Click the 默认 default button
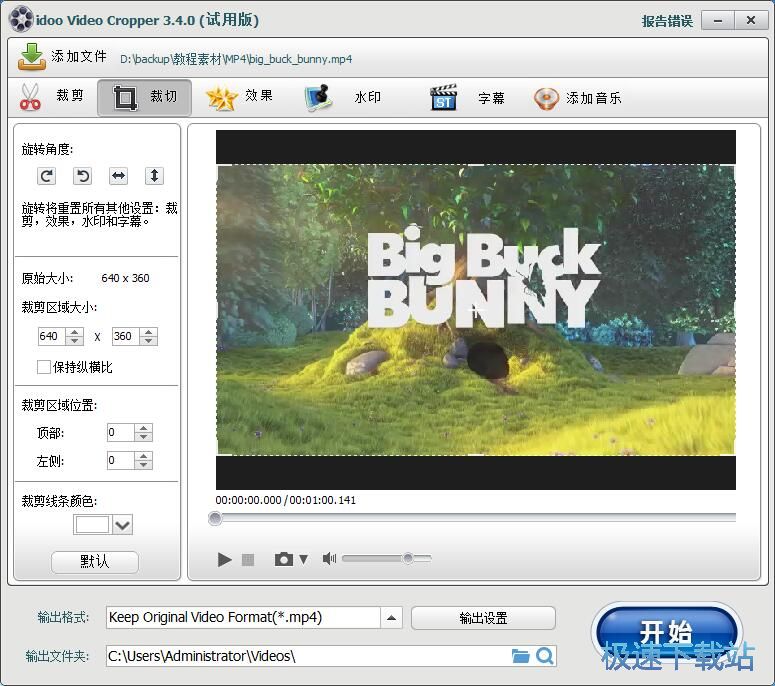775x686 pixels. pyautogui.click(x=94, y=561)
